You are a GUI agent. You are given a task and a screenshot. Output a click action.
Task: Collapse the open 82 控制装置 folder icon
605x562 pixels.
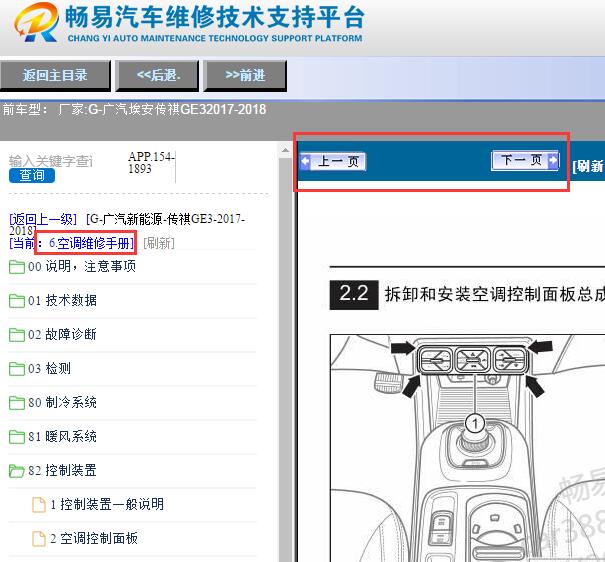click(x=17, y=471)
